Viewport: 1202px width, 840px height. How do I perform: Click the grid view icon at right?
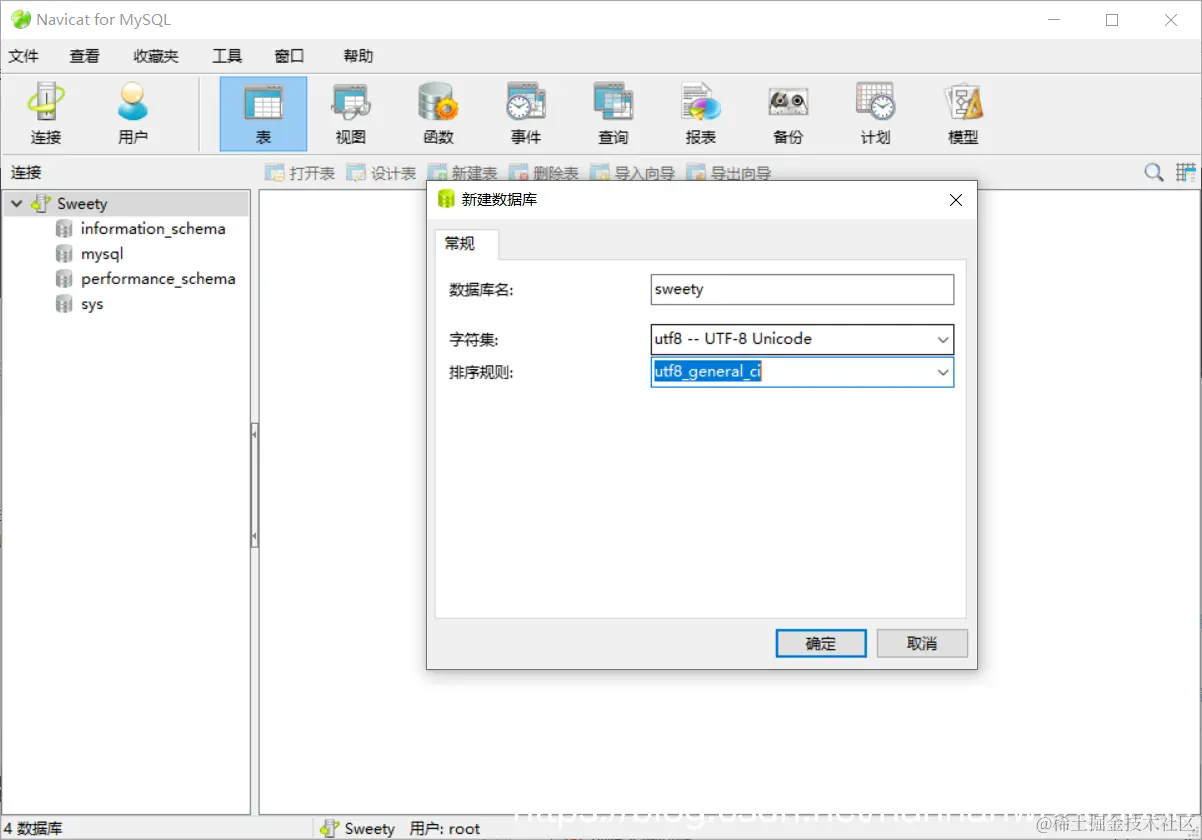[x=1186, y=172]
